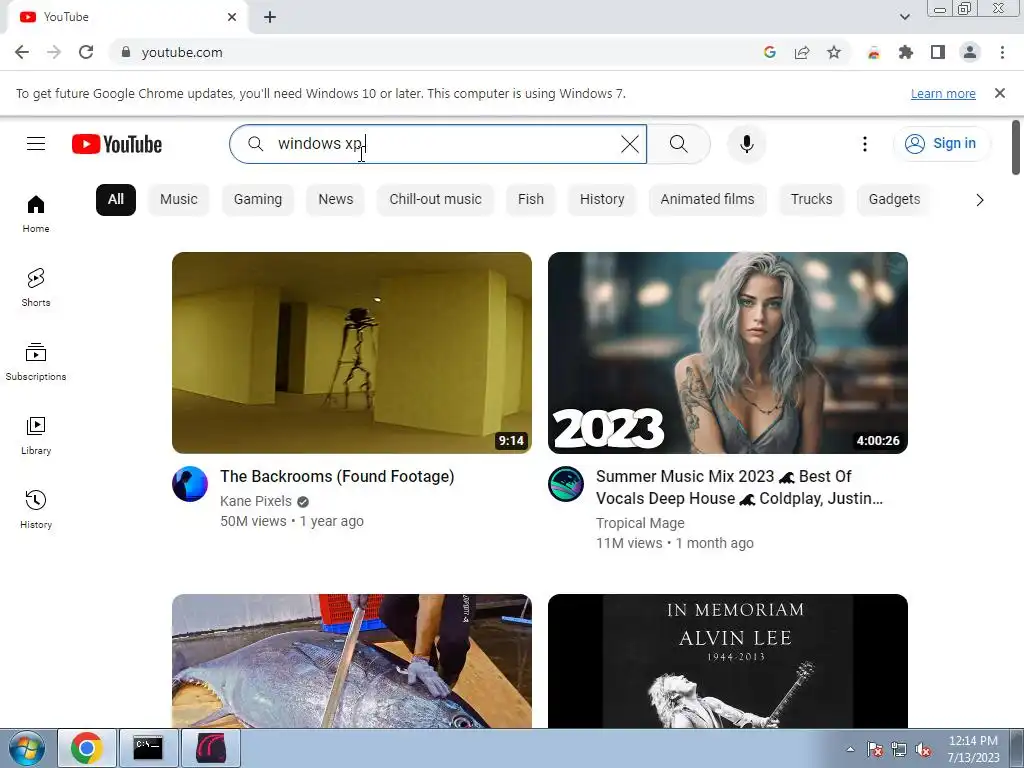Click the Action Center flag tray icon
1024x768 pixels.
click(x=875, y=750)
